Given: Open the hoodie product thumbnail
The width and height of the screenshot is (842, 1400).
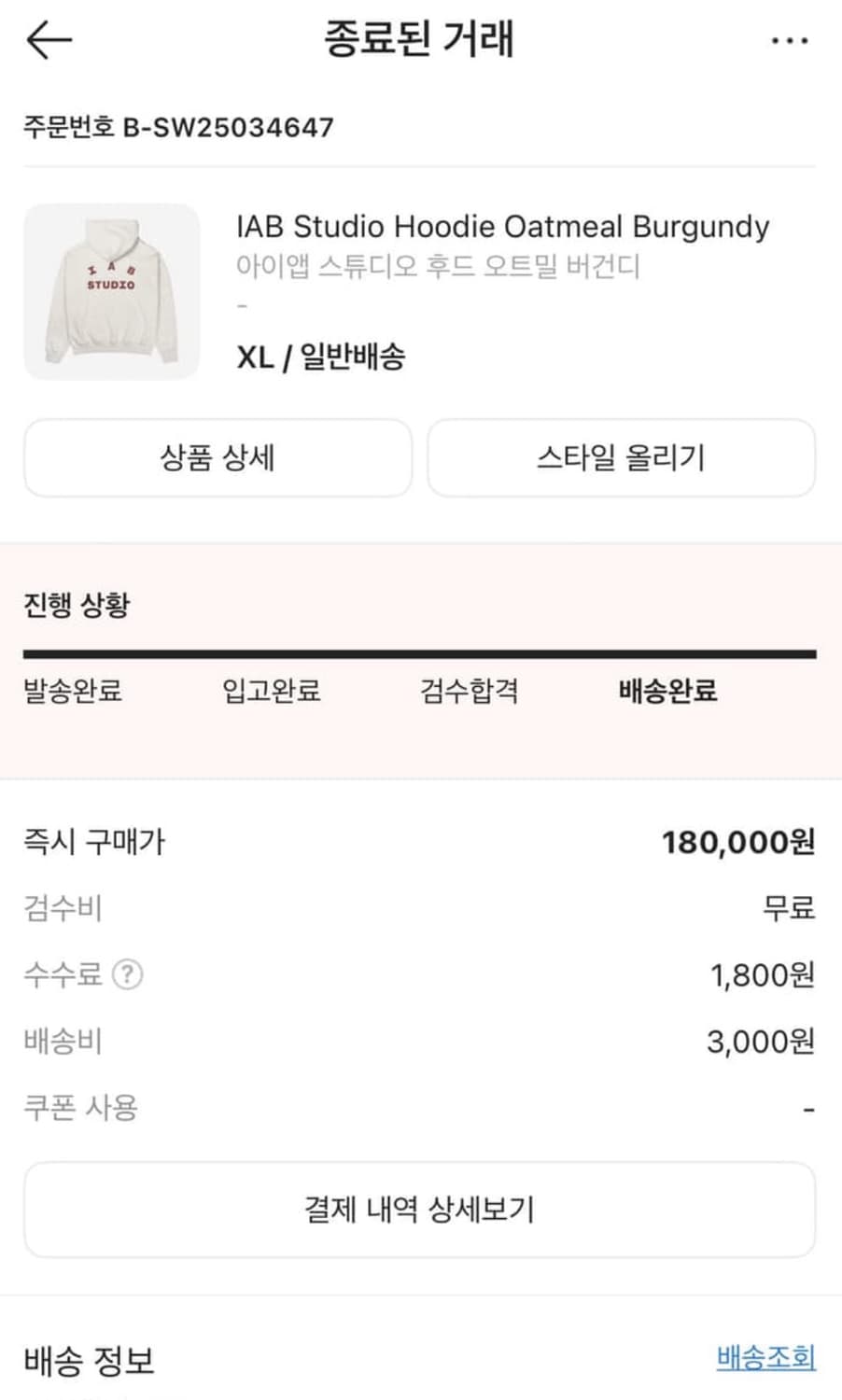Looking at the screenshot, I should [112, 292].
